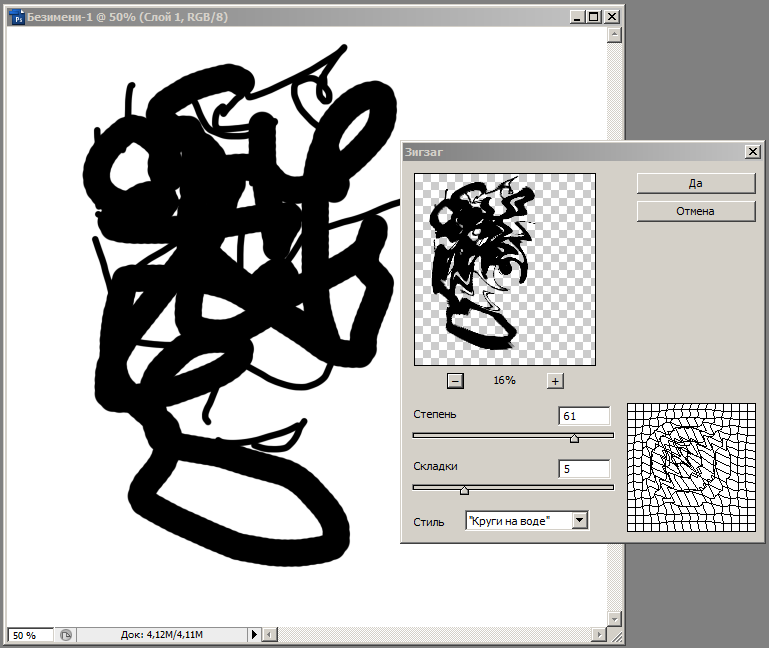
Task: Click the Складки label
Action: tap(435, 467)
